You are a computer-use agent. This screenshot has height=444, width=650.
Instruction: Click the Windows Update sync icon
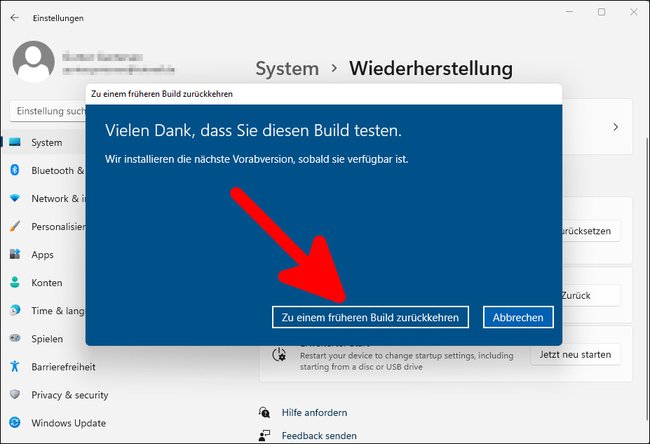click(x=15, y=422)
